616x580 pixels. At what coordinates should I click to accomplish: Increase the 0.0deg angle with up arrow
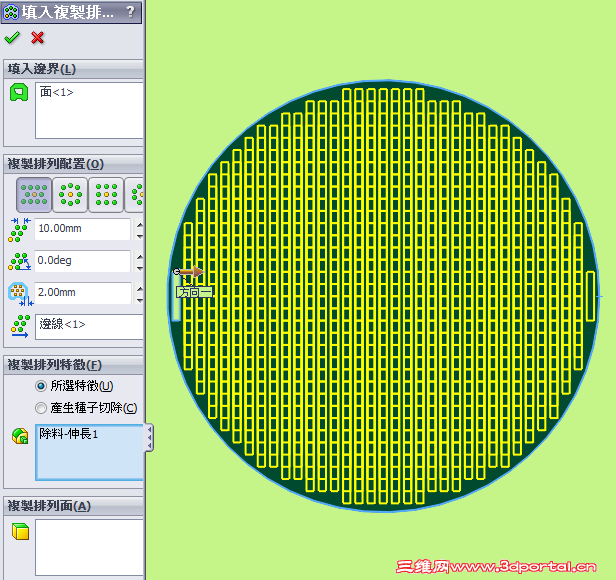(x=139, y=256)
